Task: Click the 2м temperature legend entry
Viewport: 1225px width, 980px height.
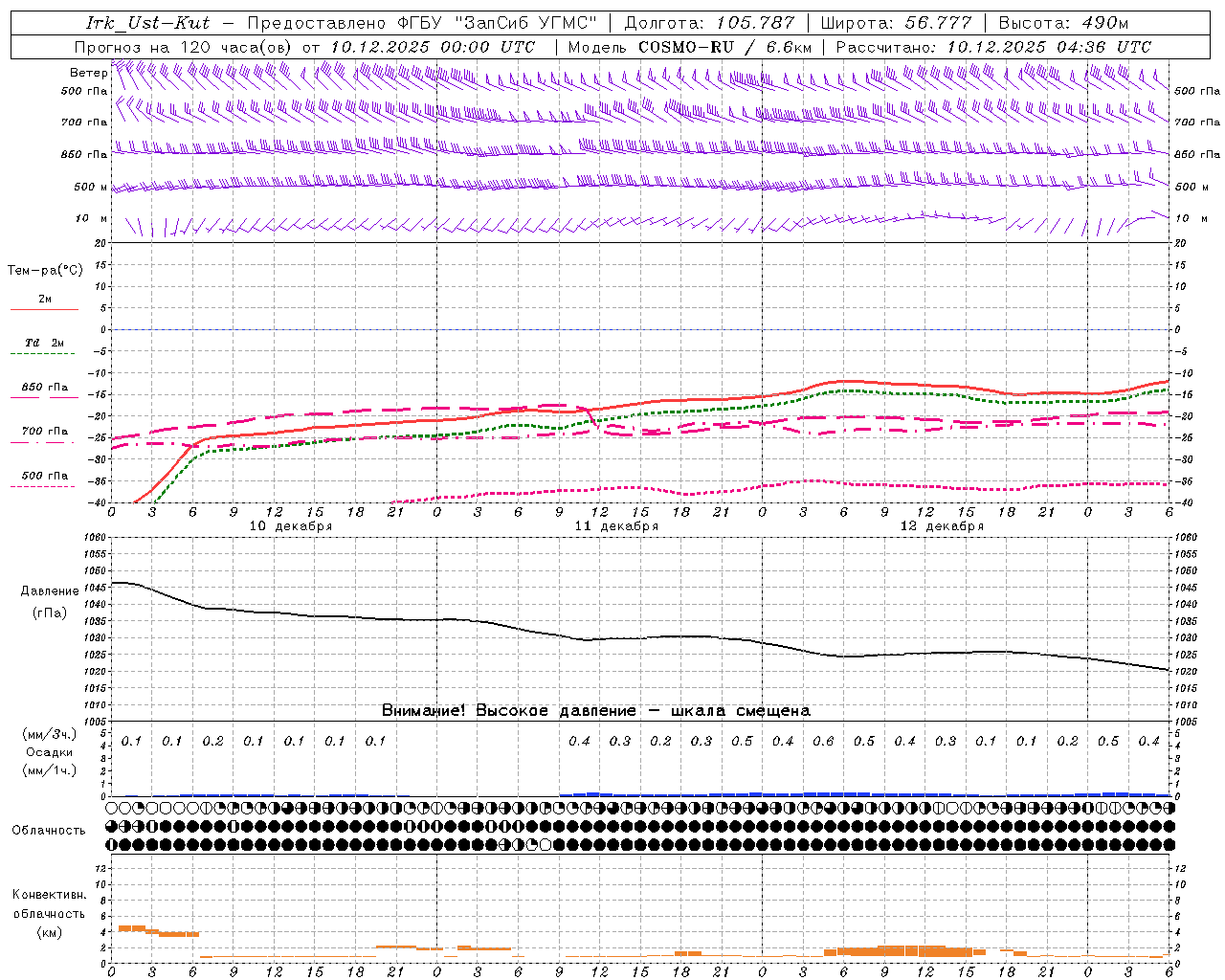Action: click(x=45, y=299)
